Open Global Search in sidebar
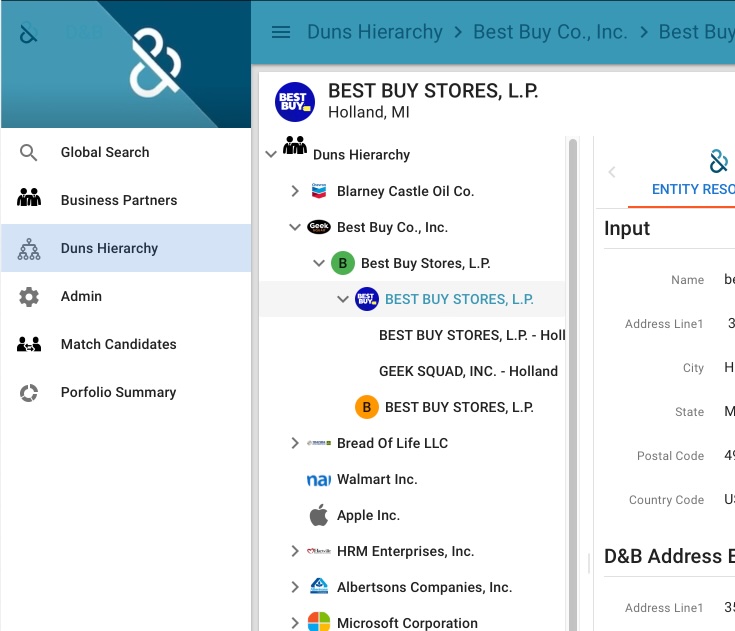735x631 pixels. click(126, 152)
